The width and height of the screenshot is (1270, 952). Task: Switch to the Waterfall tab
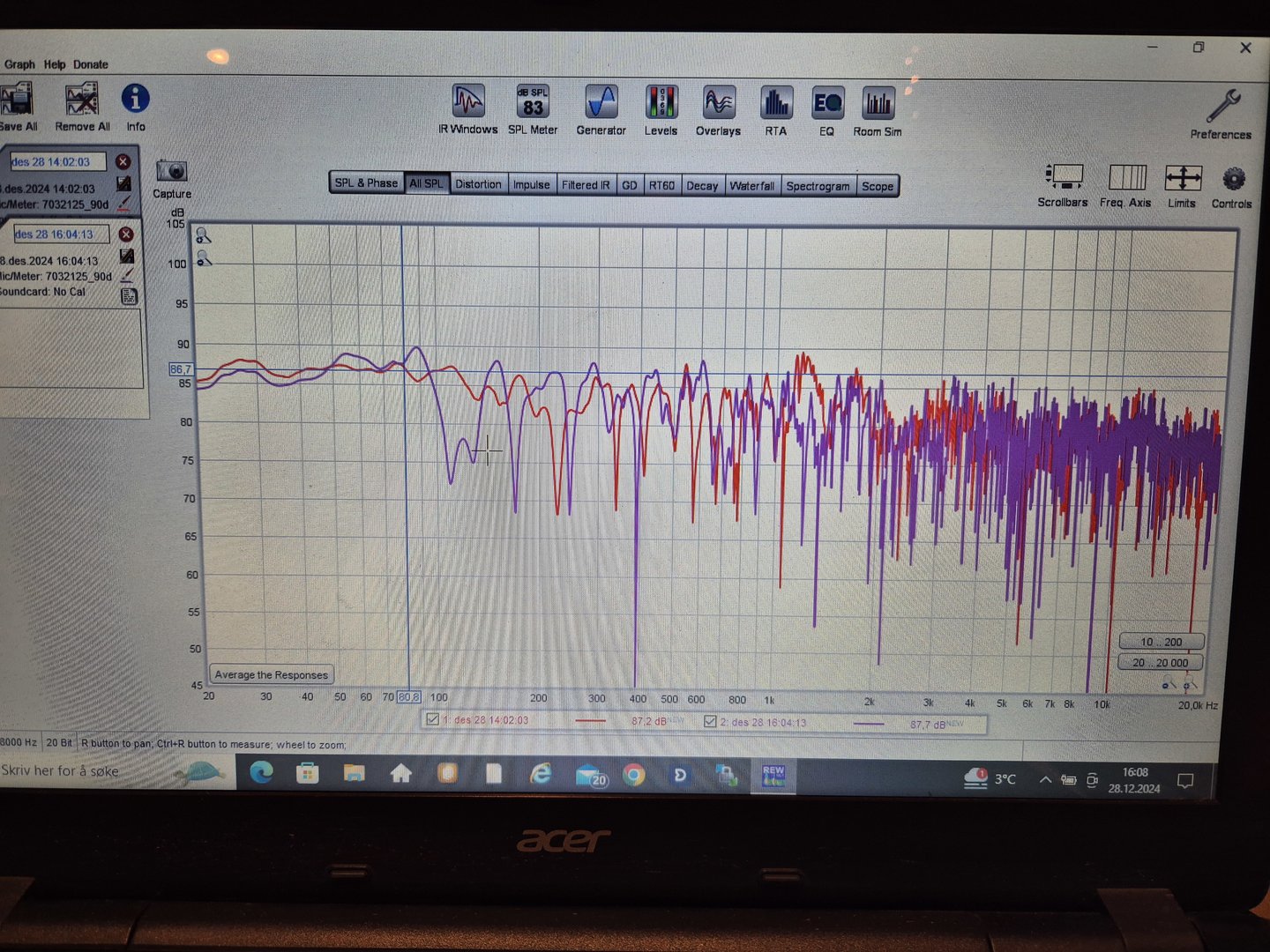point(751,186)
